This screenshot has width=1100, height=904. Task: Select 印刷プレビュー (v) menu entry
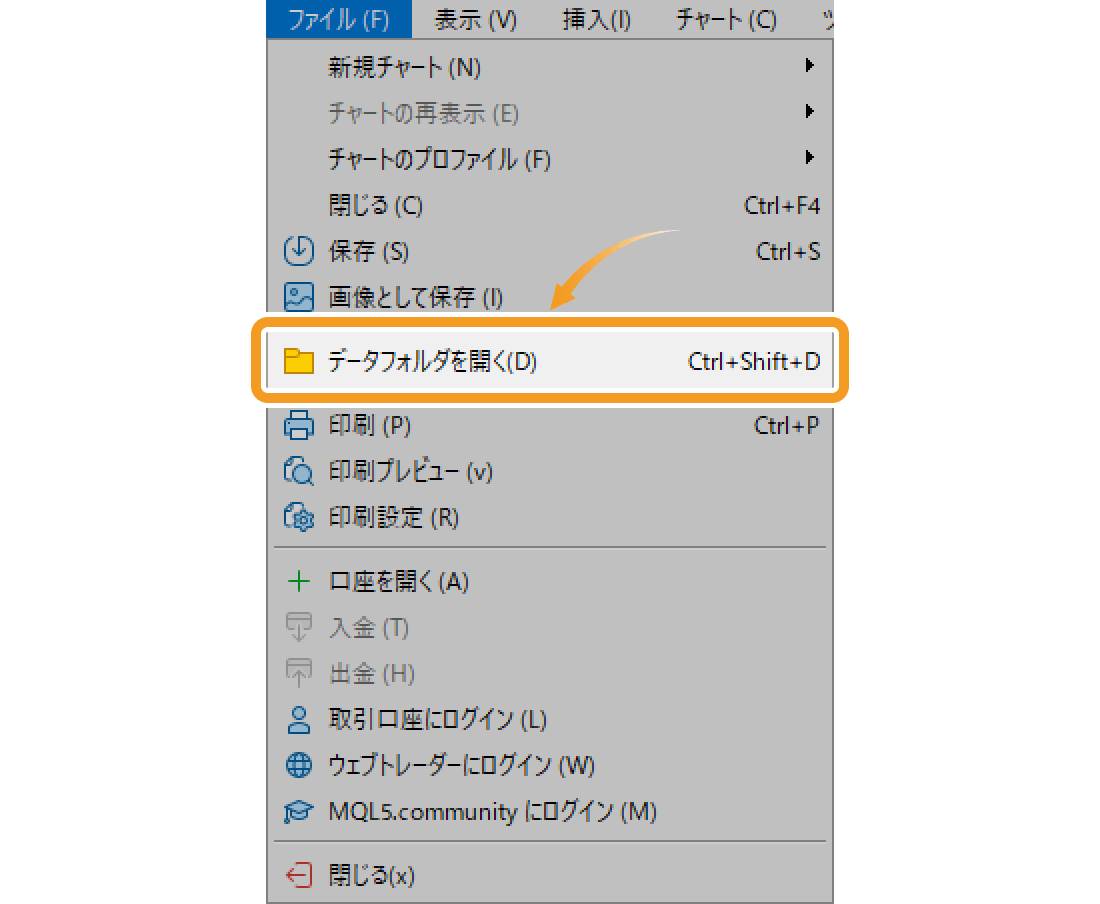[550, 471]
